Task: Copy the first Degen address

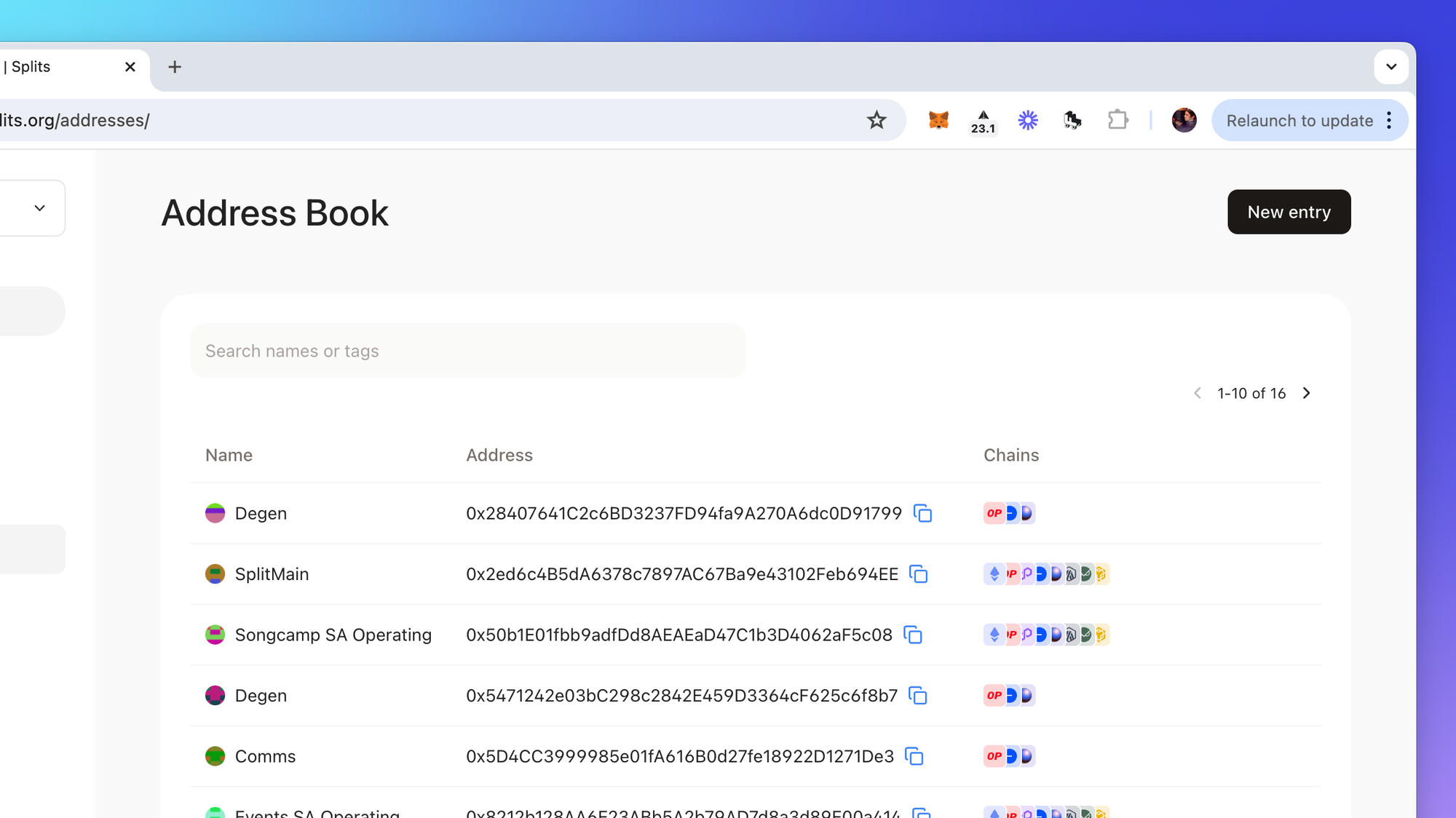Action: (x=922, y=513)
